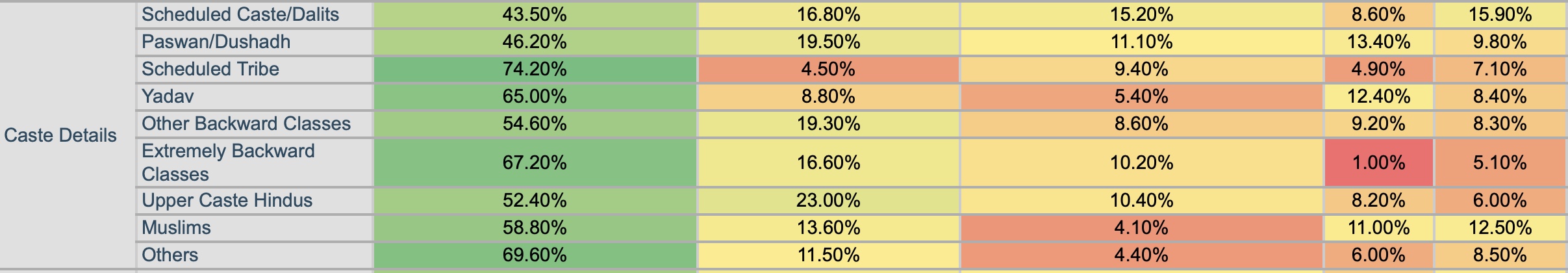Click the Scheduled Tribe label cell
Viewport: 1568px width, 273px height.
point(210,69)
